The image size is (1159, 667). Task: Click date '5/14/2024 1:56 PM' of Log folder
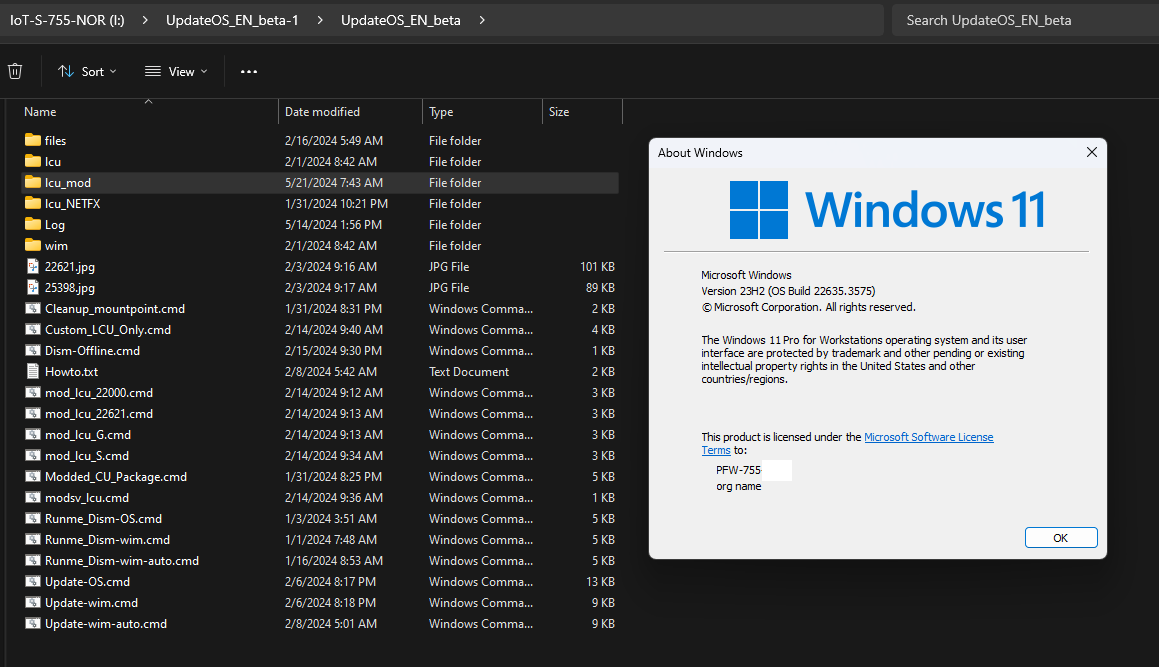pyautogui.click(x=333, y=224)
